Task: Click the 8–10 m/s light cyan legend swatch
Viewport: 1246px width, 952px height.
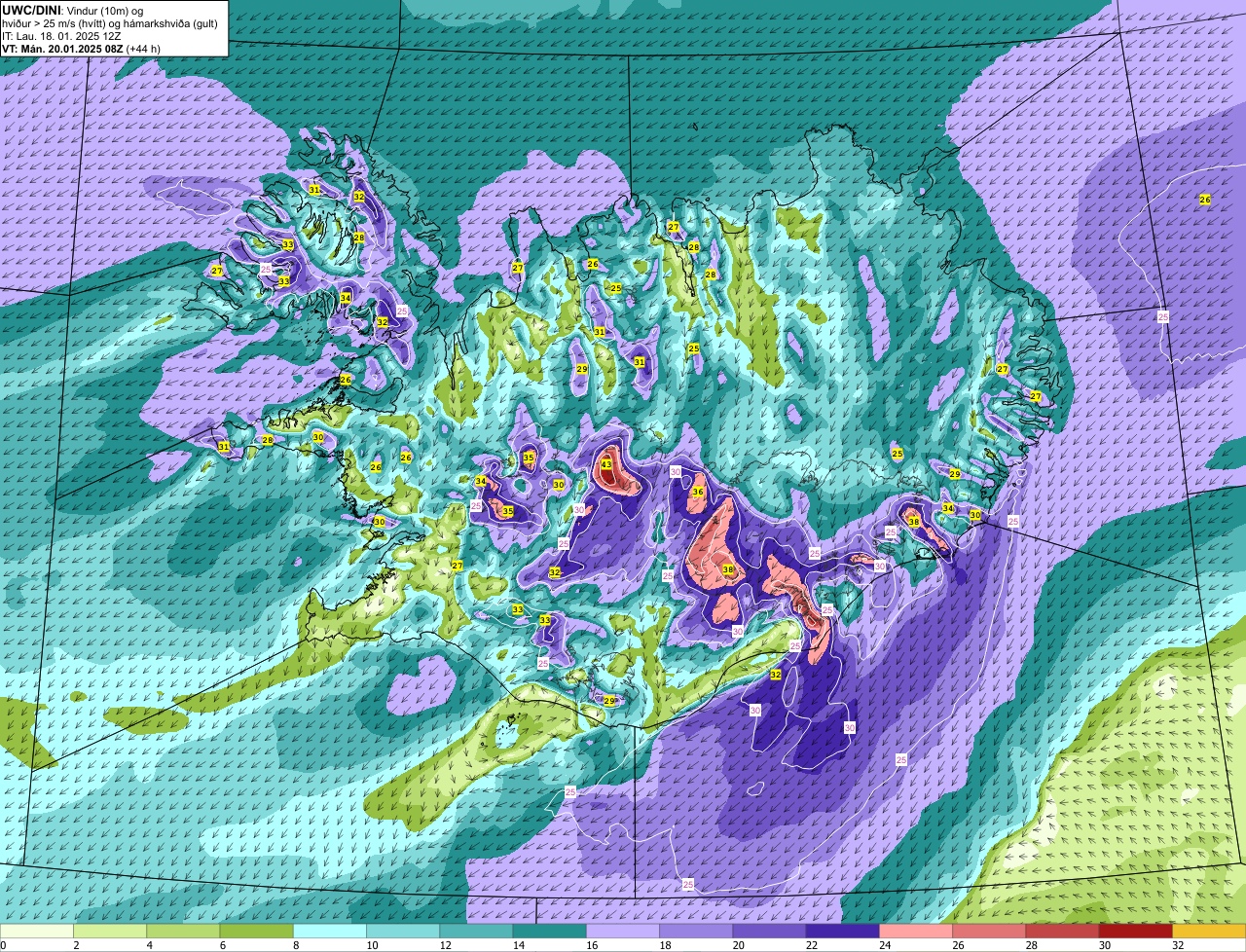Action: [330, 931]
